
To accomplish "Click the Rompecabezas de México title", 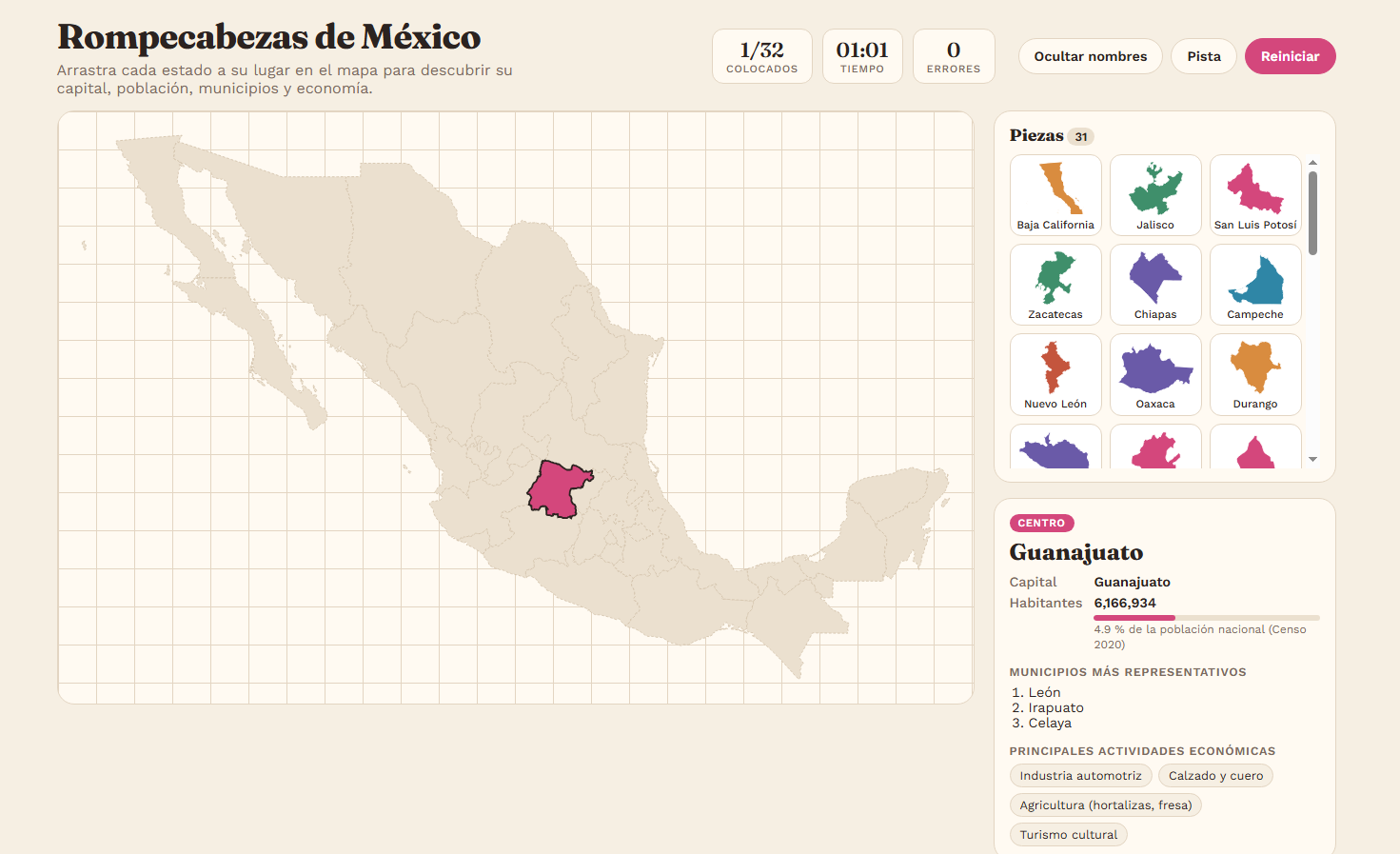I will [269, 37].
